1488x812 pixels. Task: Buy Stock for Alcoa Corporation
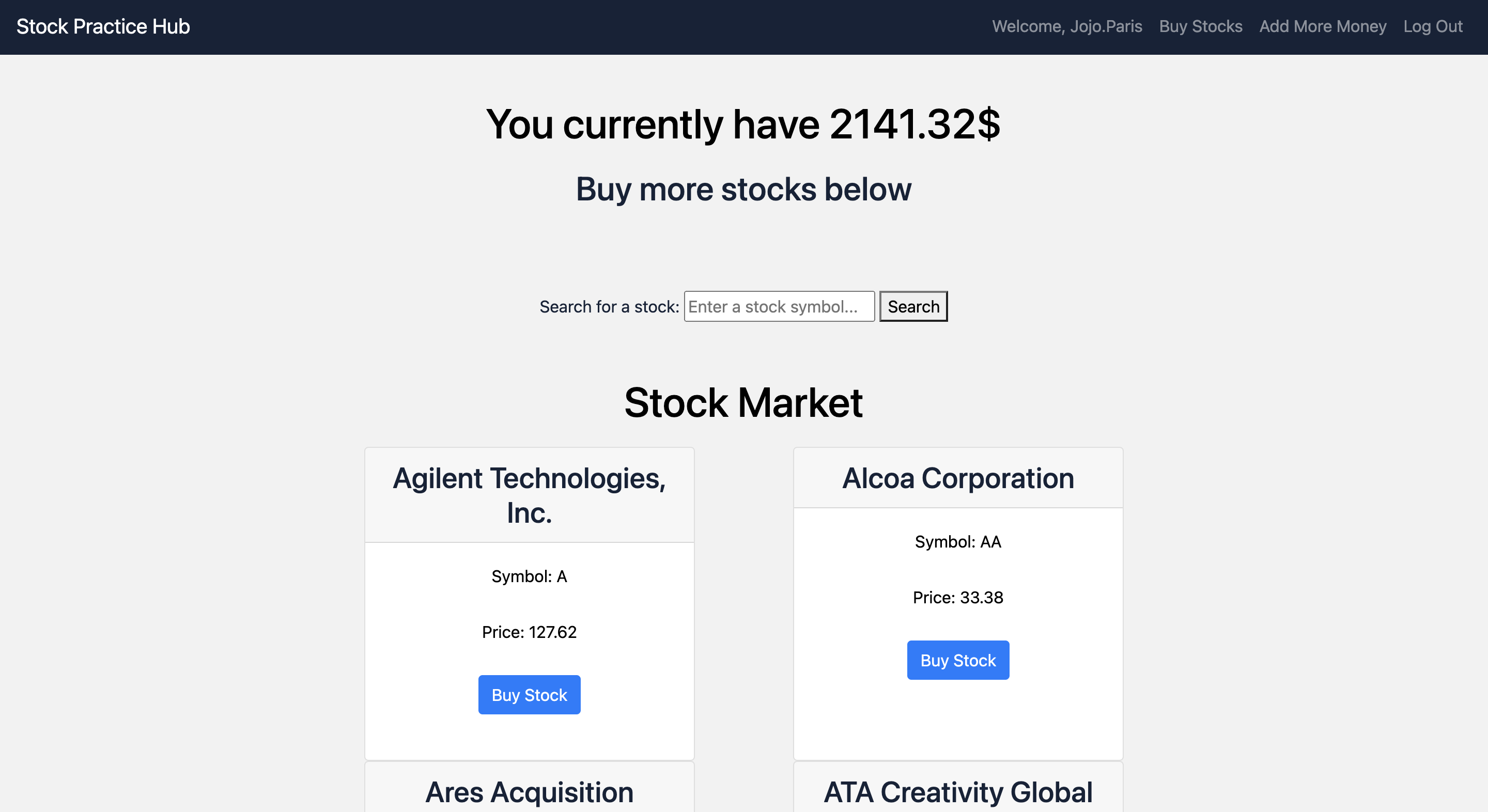click(957, 660)
